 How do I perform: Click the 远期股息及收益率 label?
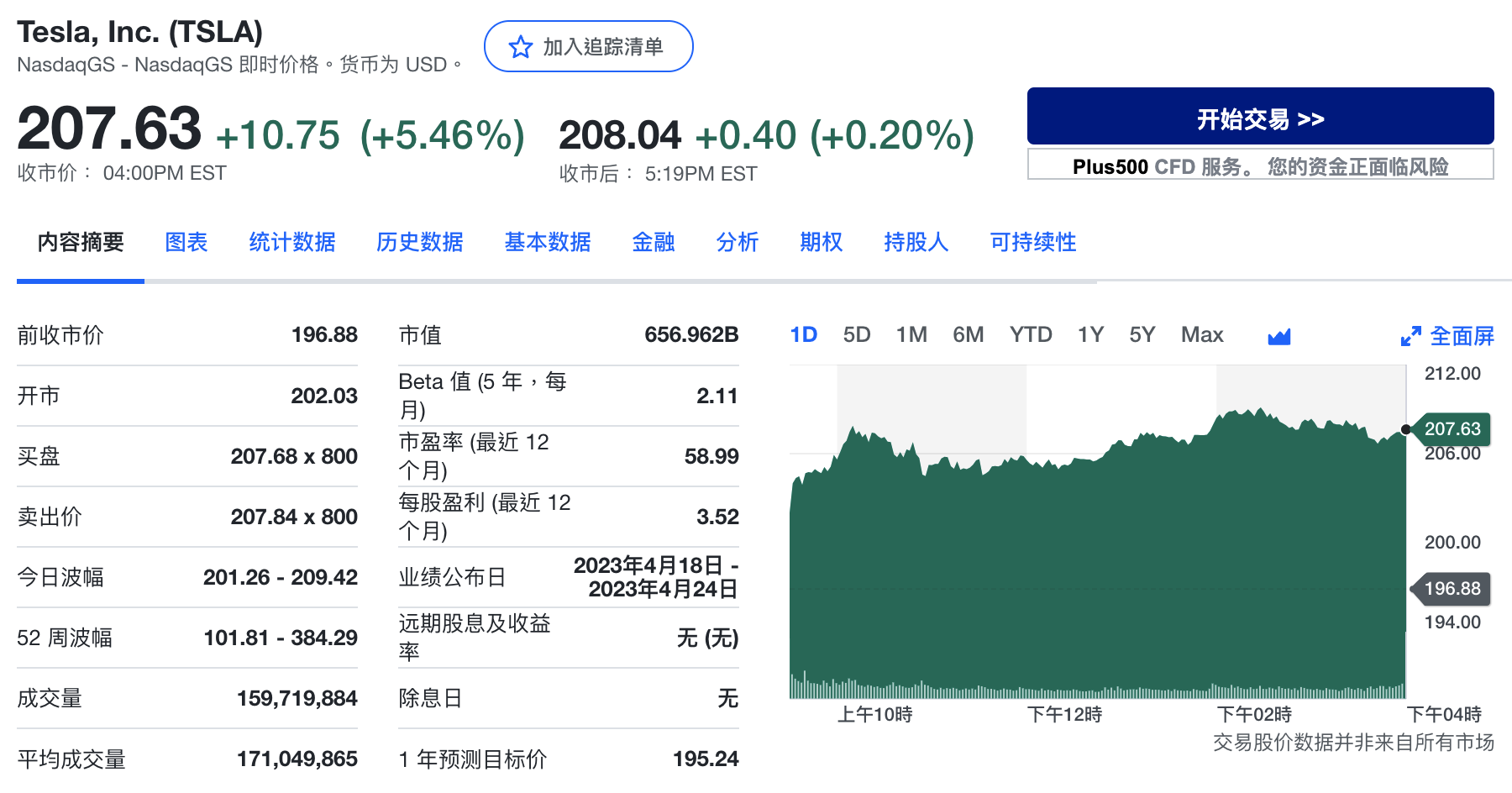click(475, 637)
